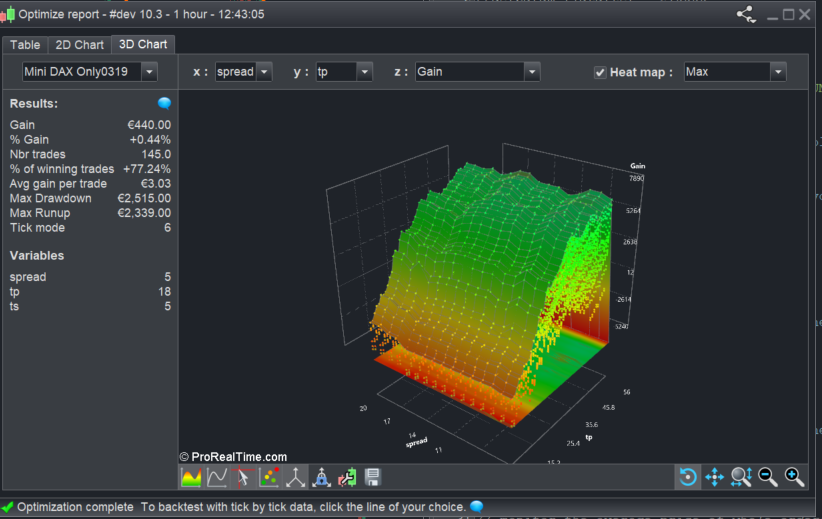Switch to the line curve display icon

click(216, 477)
